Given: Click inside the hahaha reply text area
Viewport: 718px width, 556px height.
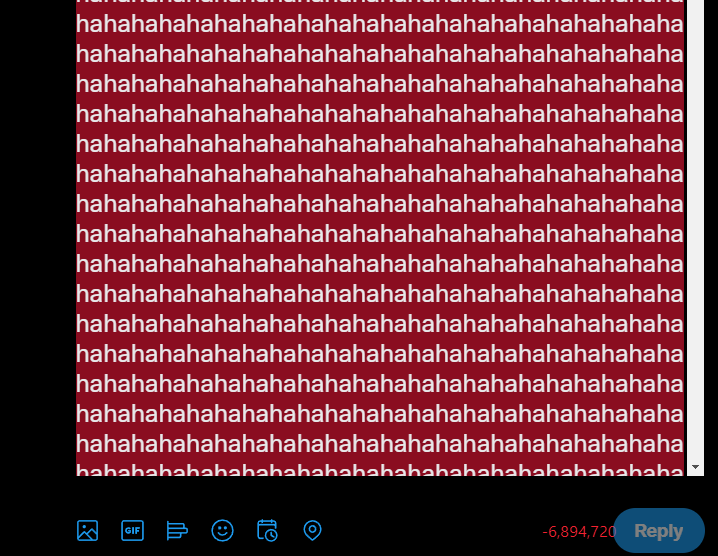Looking at the screenshot, I should 380,238.
